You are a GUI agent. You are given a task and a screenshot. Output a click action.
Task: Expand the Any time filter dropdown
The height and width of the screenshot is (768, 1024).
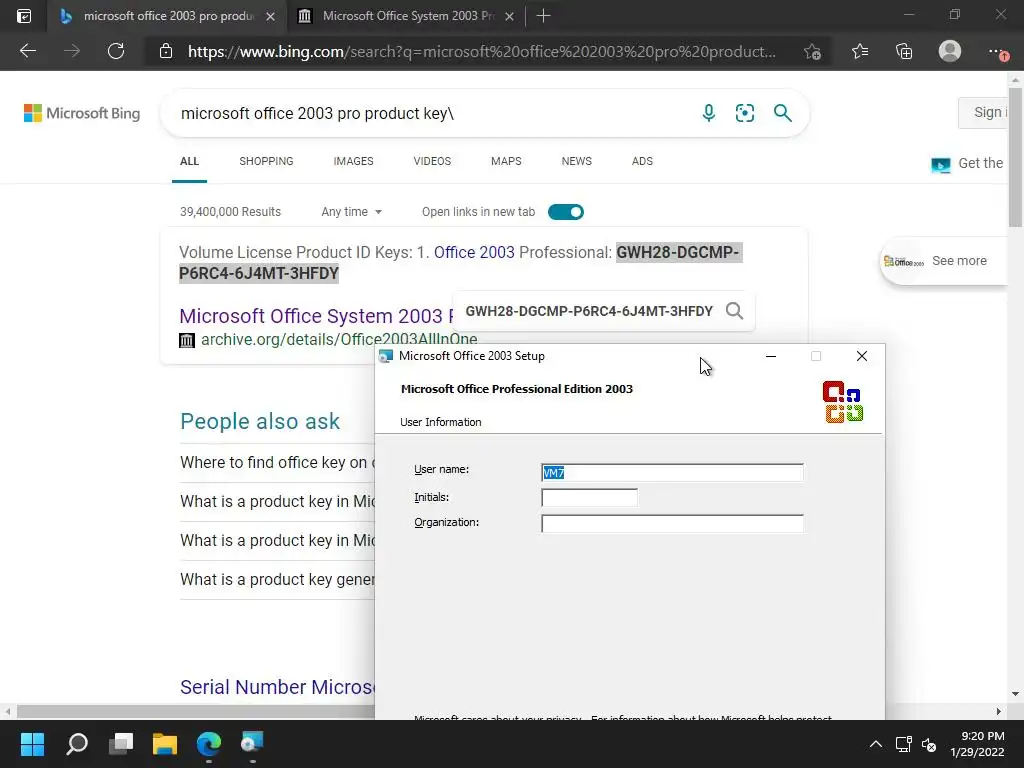tap(351, 212)
